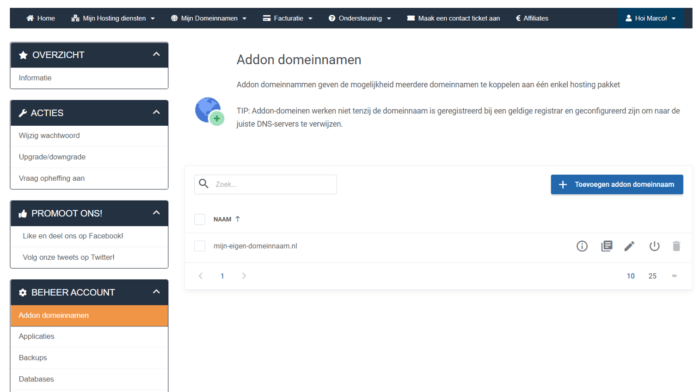The height and width of the screenshot is (392, 700).
Task: Collapse the OVERZICHT panel chevron
Action: tap(156, 54)
